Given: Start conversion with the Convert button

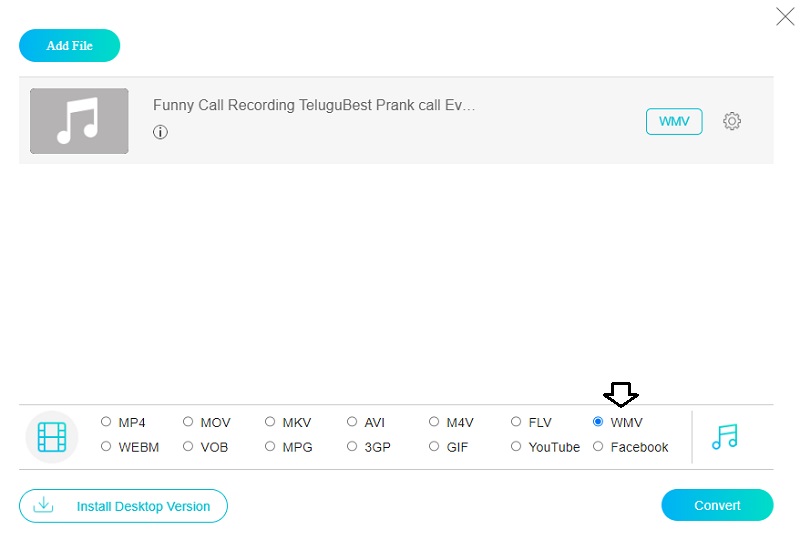Looking at the screenshot, I should point(717,505).
